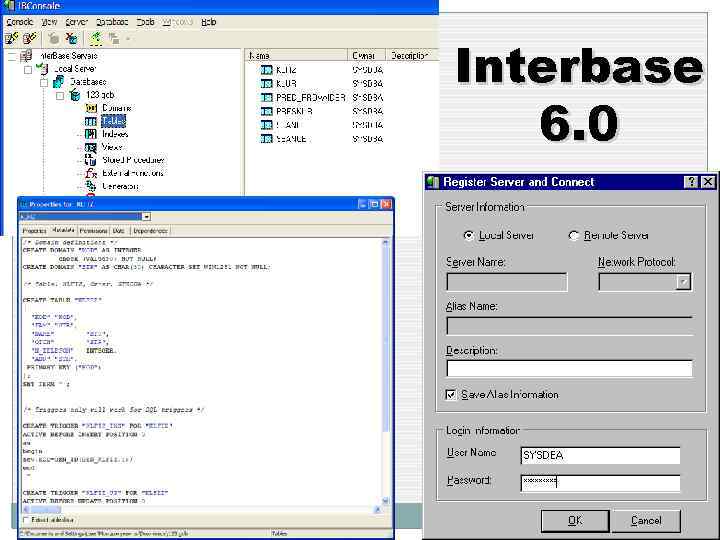This screenshot has height=540, width=720.
Task: Click the Register Server toolbar icon in IBConsole
Action: (11, 39)
